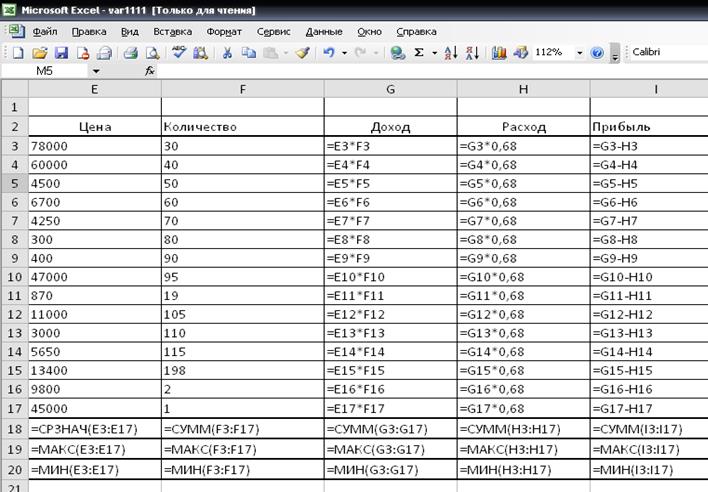The image size is (708, 492).
Task: Click the New workbook icon
Action: (x=18, y=53)
